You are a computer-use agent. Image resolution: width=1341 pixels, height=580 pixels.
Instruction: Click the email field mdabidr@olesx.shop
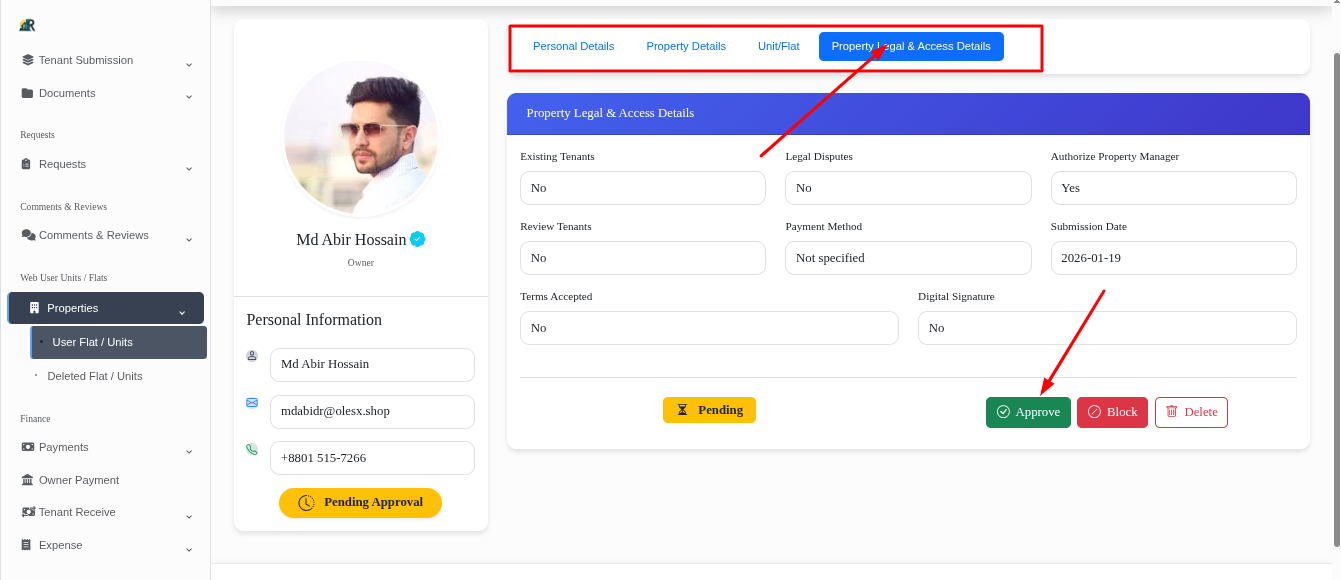pyautogui.click(x=372, y=411)
